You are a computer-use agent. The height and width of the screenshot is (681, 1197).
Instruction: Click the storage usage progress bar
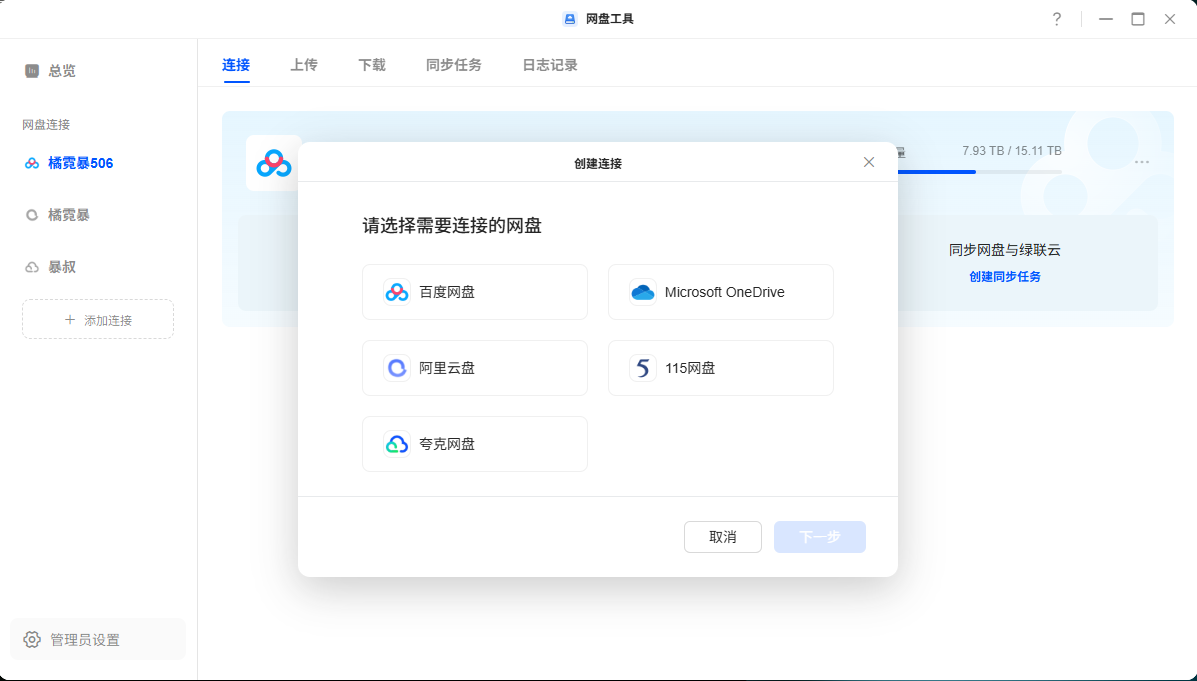979,172
